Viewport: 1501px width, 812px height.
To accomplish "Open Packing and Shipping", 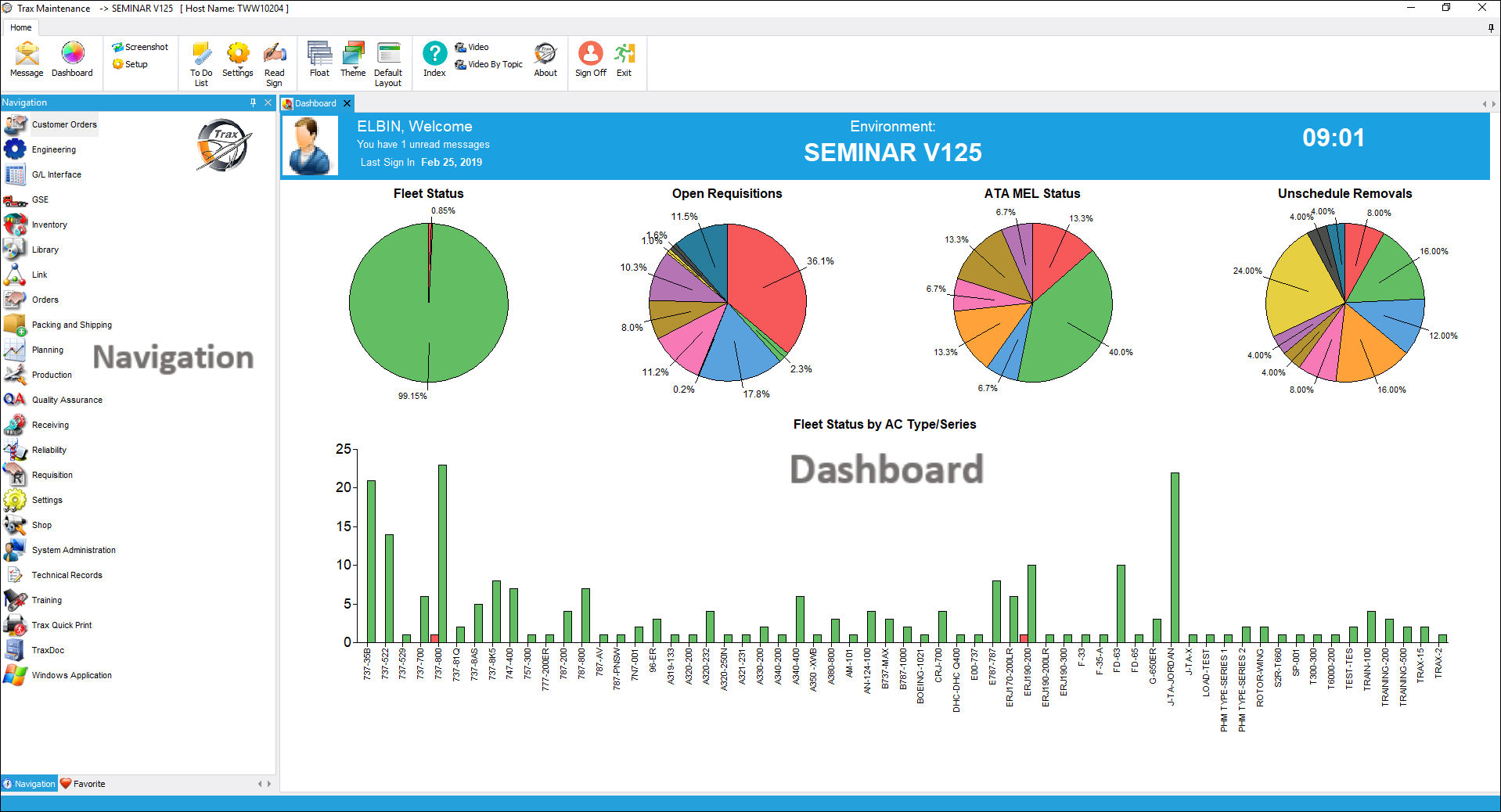I will coord(58,325).
